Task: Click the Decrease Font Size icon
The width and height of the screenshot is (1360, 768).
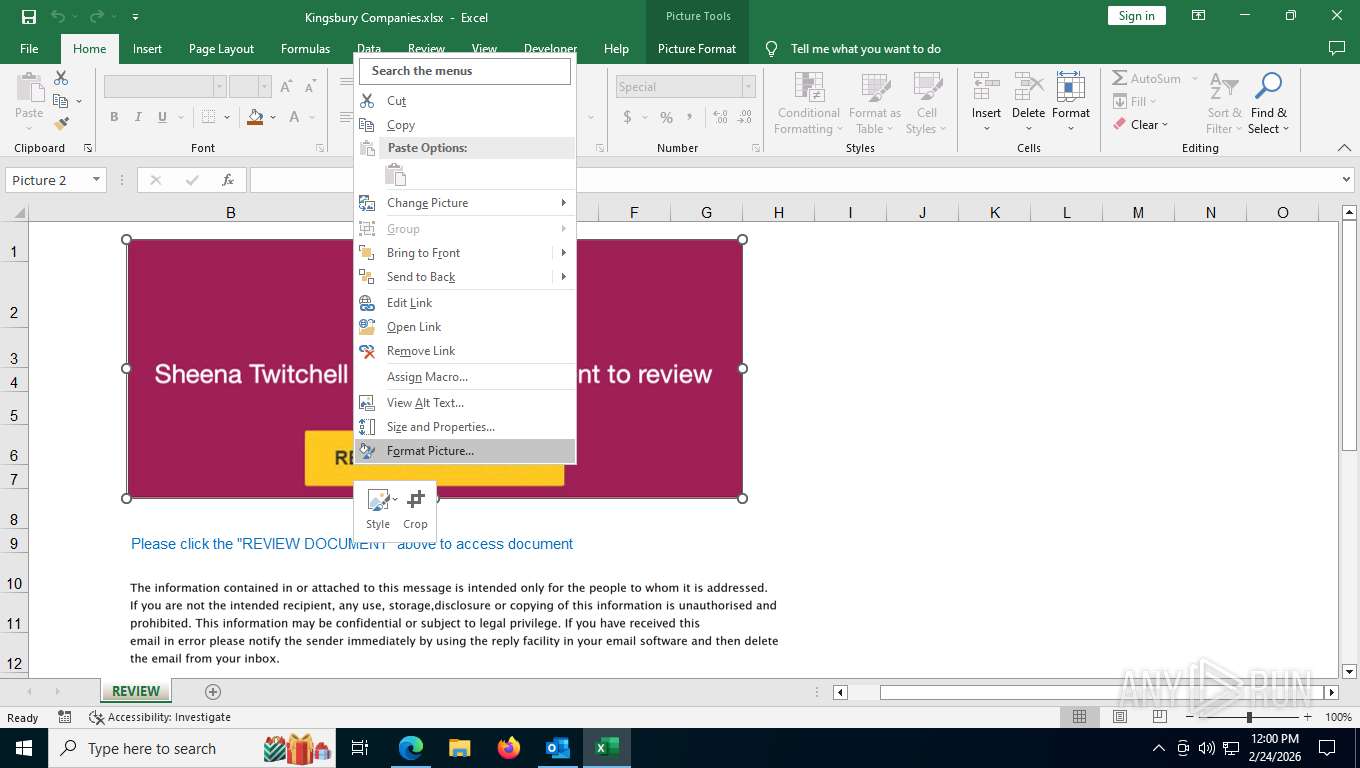Action: [311, 87]
